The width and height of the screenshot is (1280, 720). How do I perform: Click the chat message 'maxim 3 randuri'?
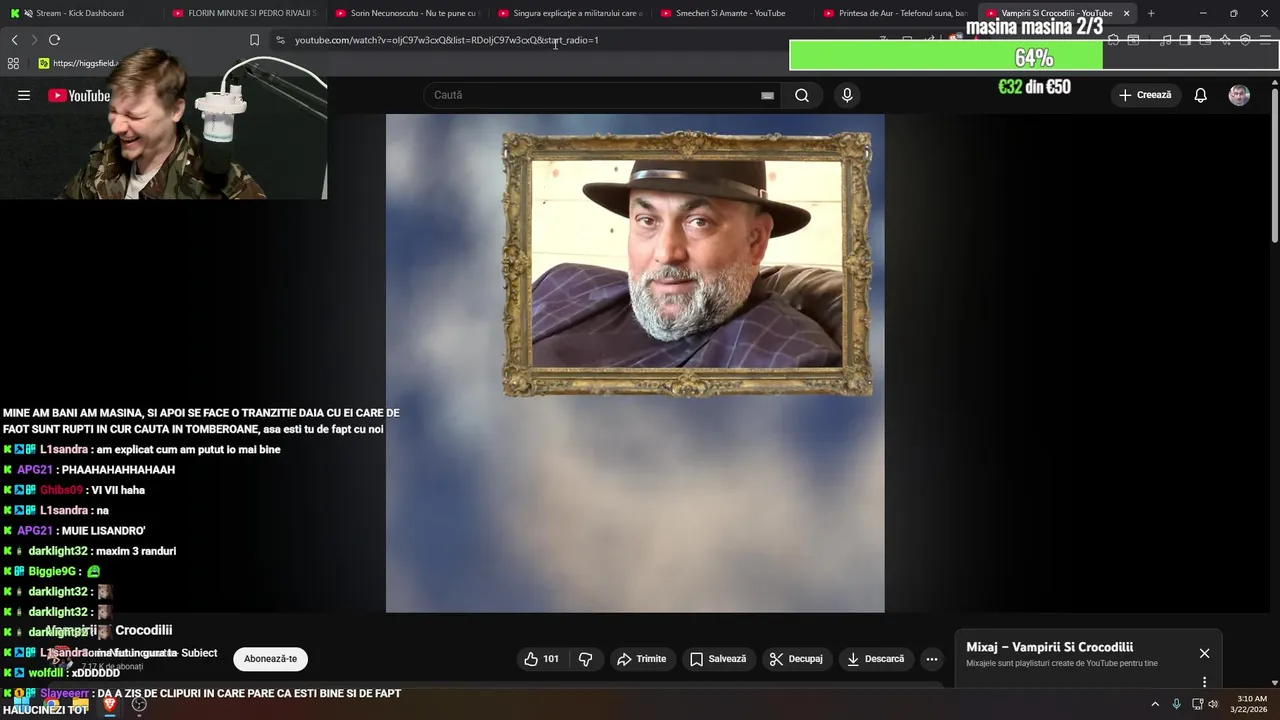(136, 551)
